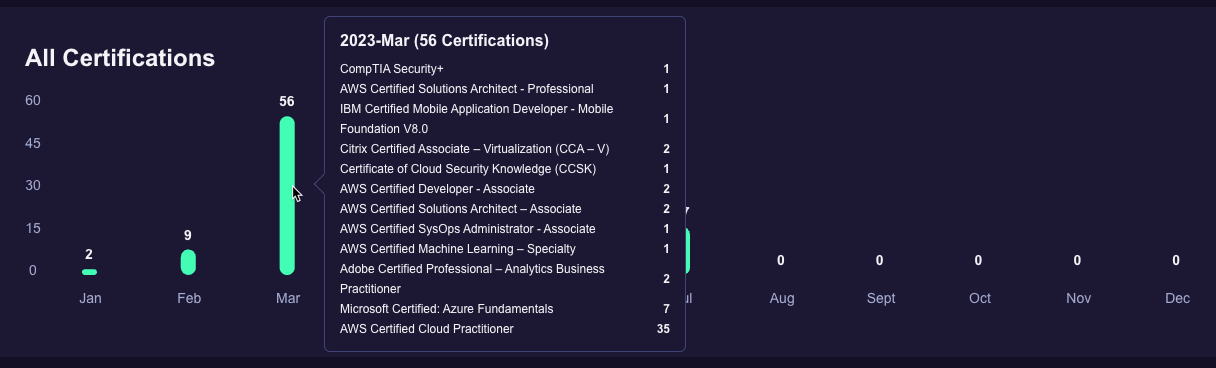Click the 'Mar' month label
Screen dimensions: 1216x368
point(288,298)
